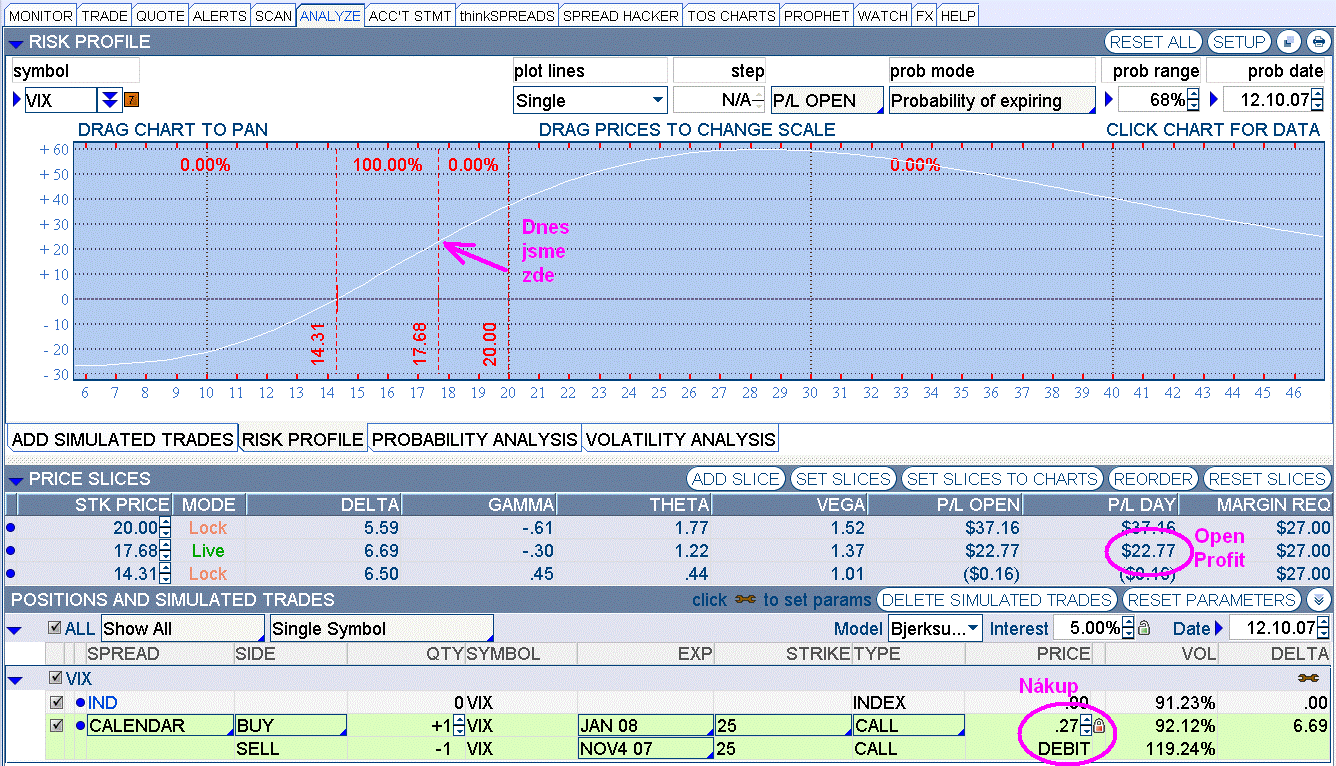Open the BUY side dropdown

tap(290, 726)
